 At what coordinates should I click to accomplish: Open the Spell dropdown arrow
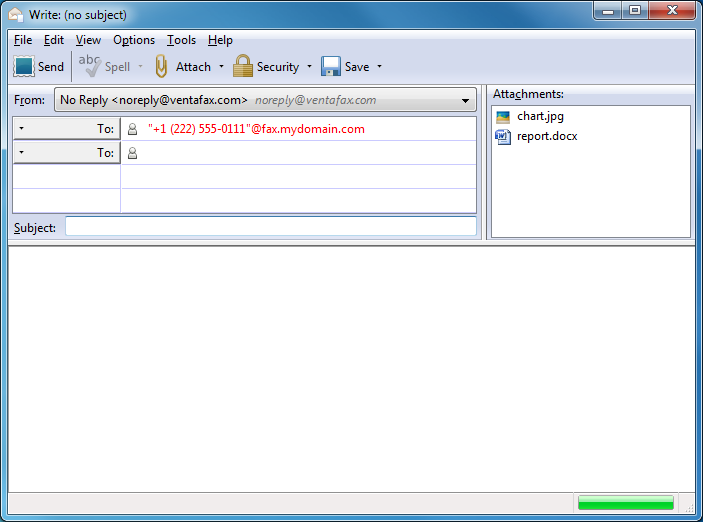coord(140,66)
